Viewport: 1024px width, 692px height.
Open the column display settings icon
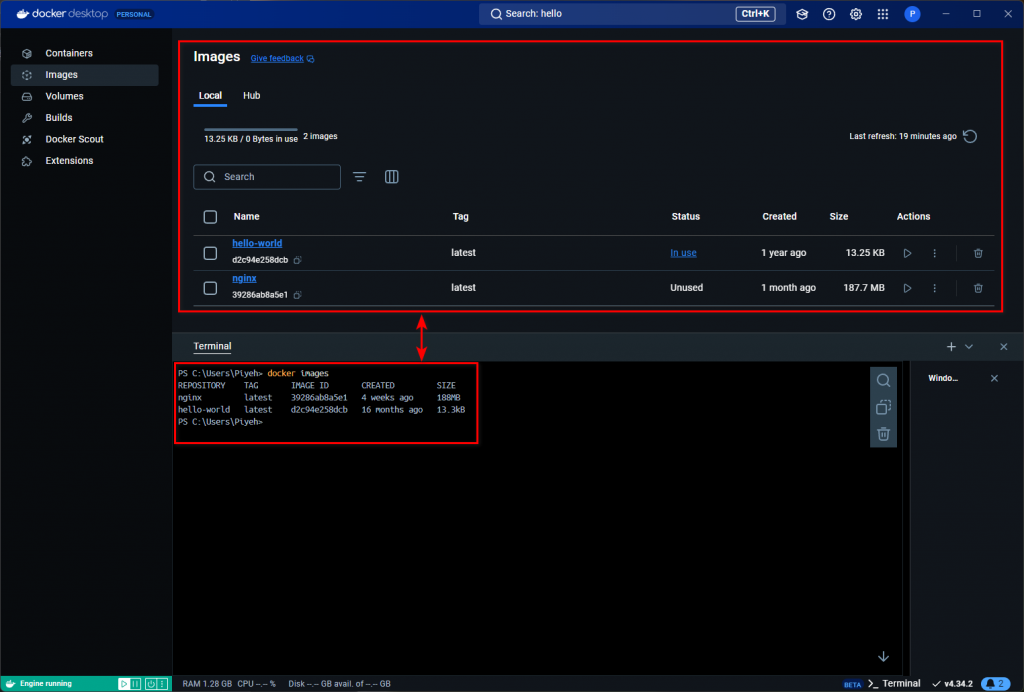391,177
